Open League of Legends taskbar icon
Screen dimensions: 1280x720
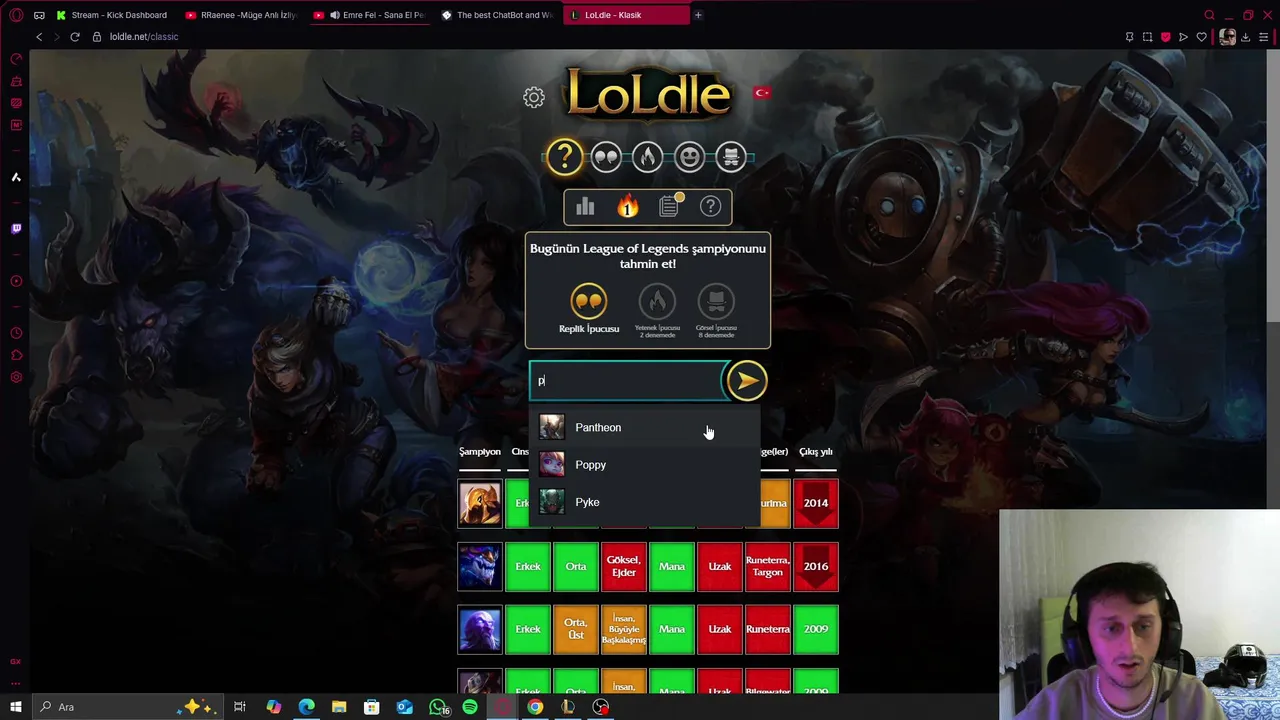pyautogui.click(x=568, y=707)
